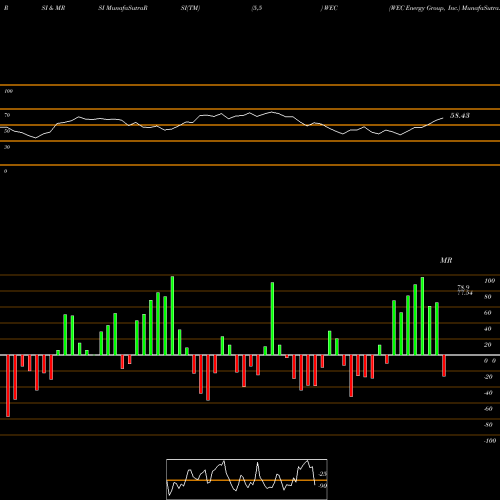500x500 pixels.
Task: Click the ') WEC' ticker text in header
Action: pos(329,8)
